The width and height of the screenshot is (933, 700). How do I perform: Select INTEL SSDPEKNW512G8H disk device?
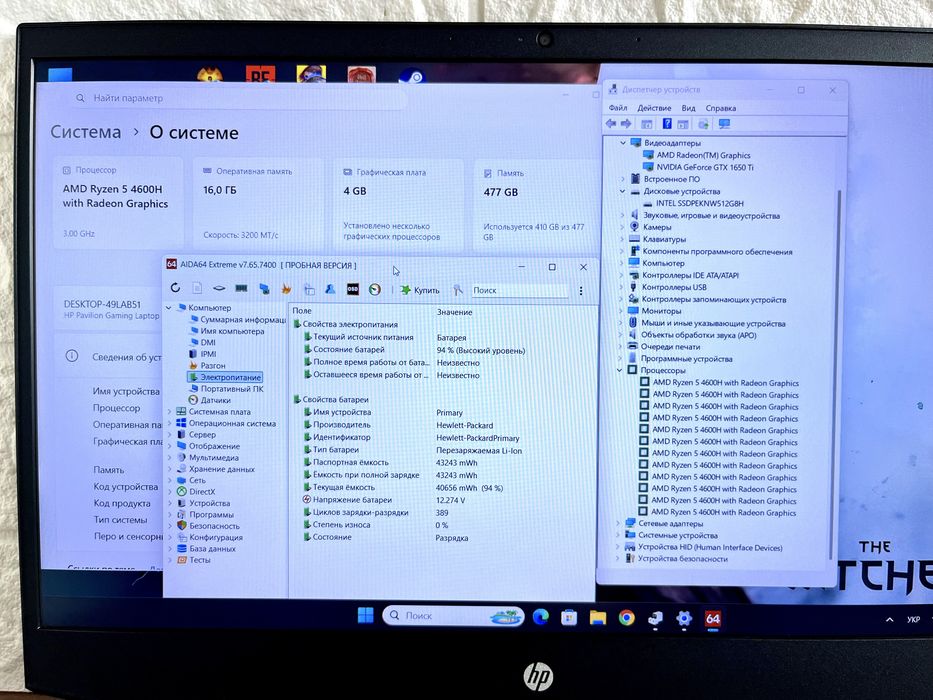693,203
